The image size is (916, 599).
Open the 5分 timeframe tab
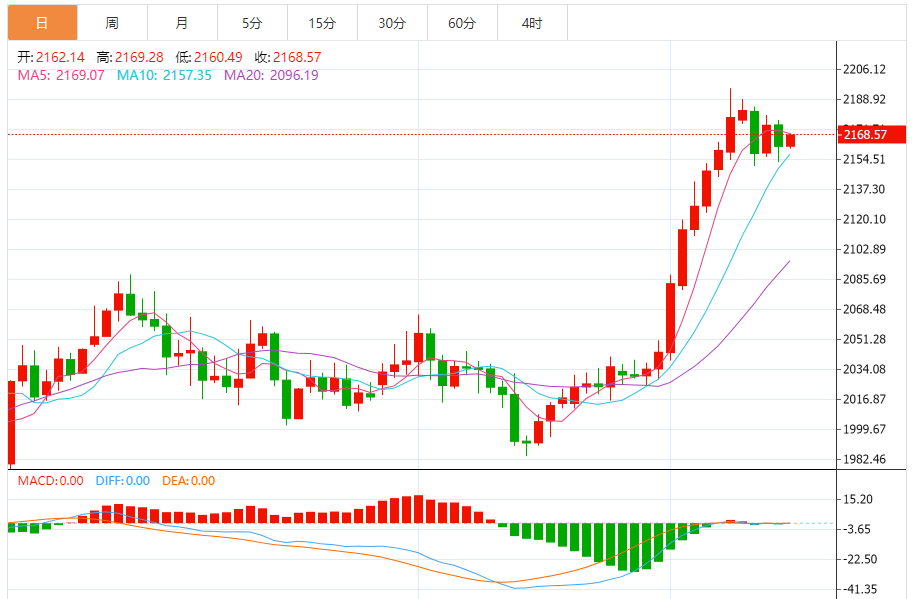tap(252, 23)
